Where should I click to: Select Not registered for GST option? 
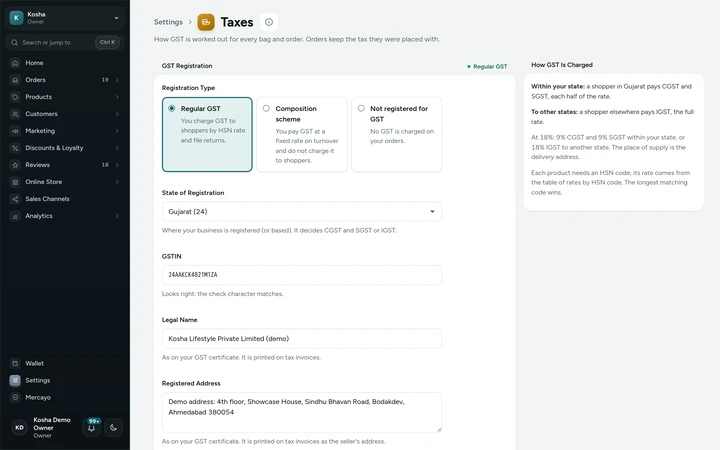click(397, 134)
